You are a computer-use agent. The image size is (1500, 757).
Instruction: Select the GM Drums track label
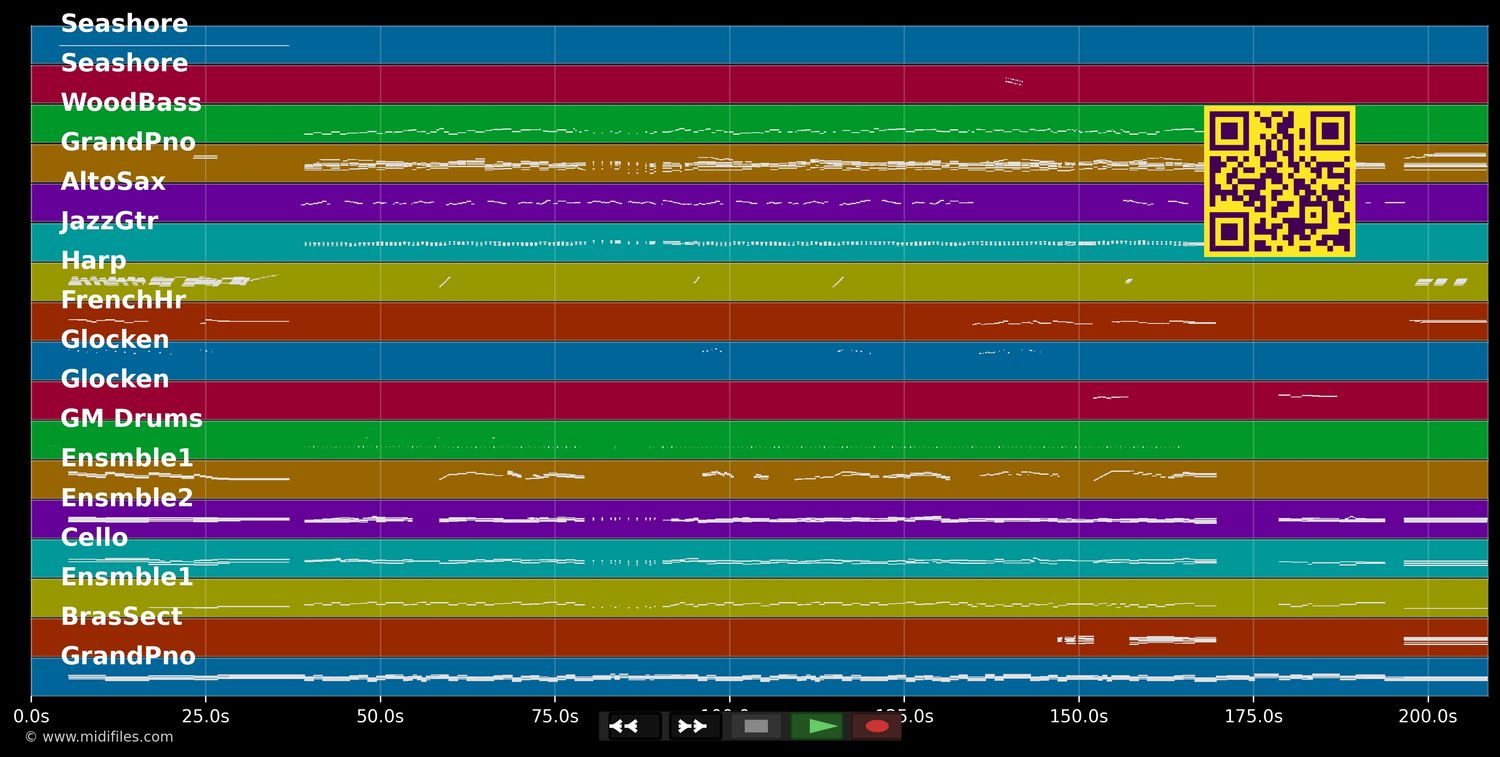pos(131,419)
